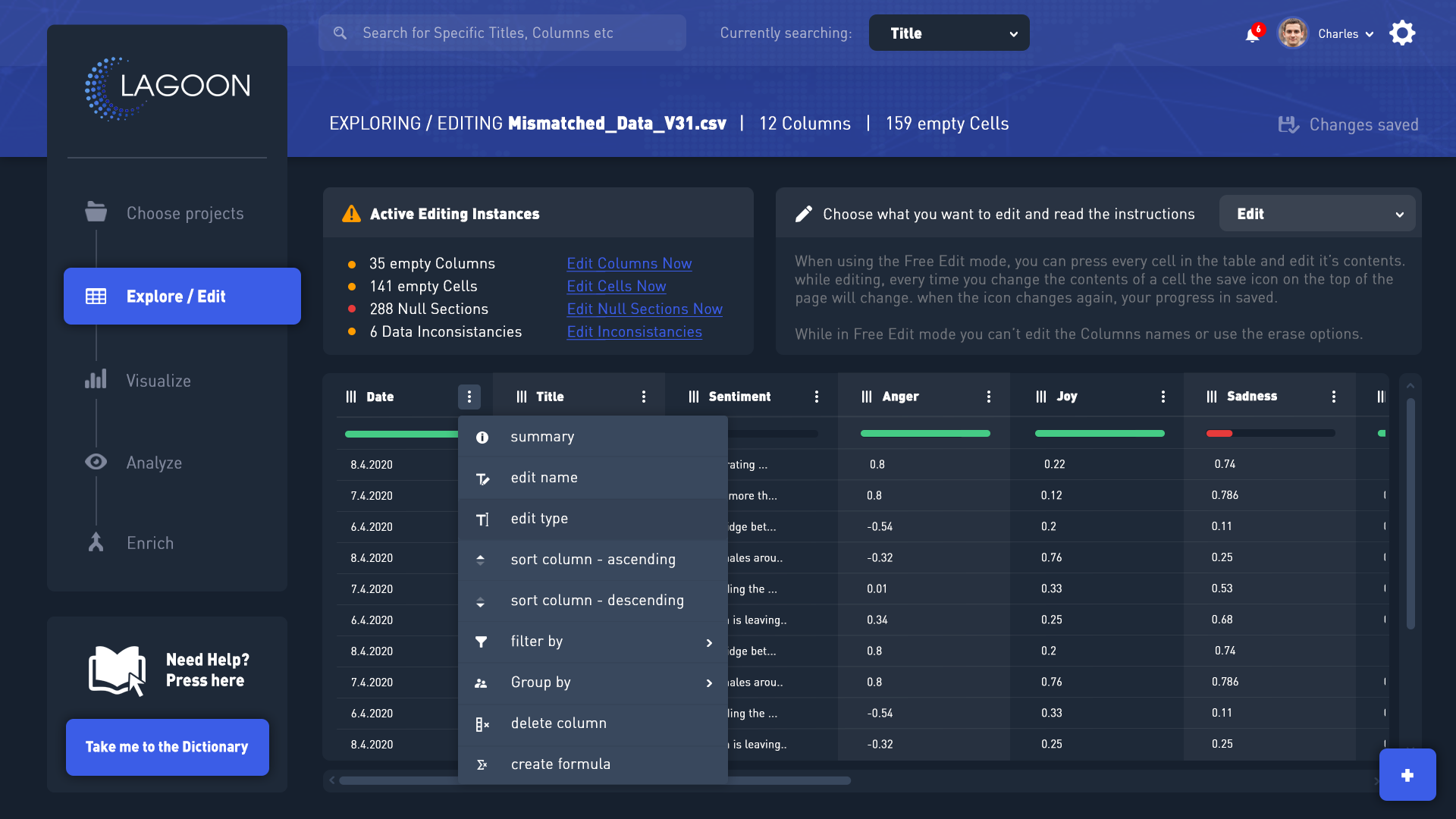Viewport: 1456px width, 819px height.
Task: Open the Anger column three-dot menu
Action: point(989,397)
